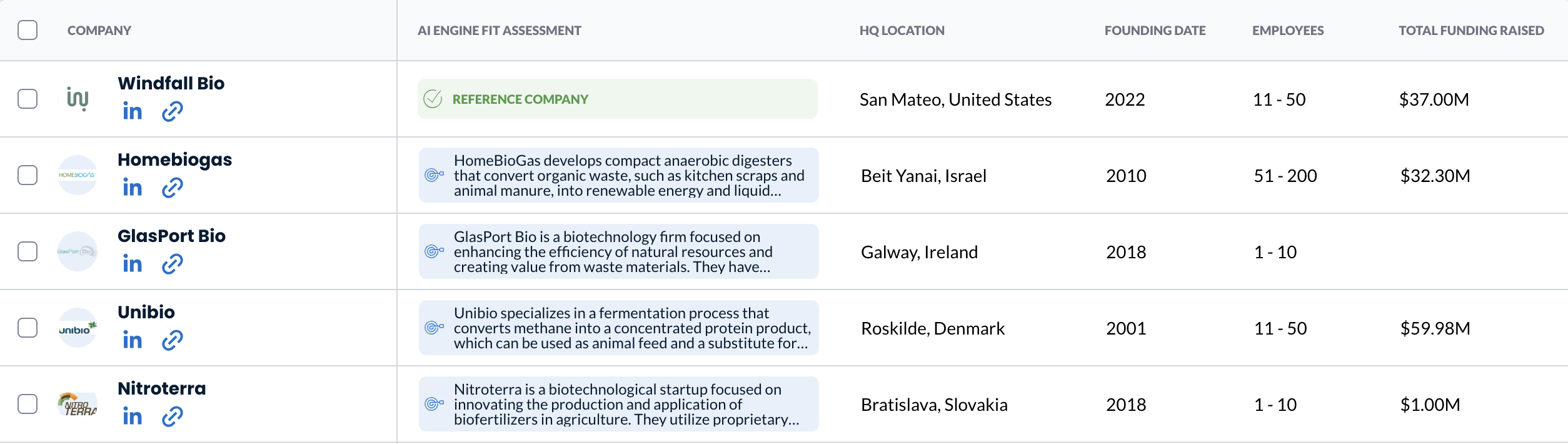The width and height of the screenshot is (1568, 444).
Task: Click the Unibio company logo thumbnail
Action: (78, 328)
